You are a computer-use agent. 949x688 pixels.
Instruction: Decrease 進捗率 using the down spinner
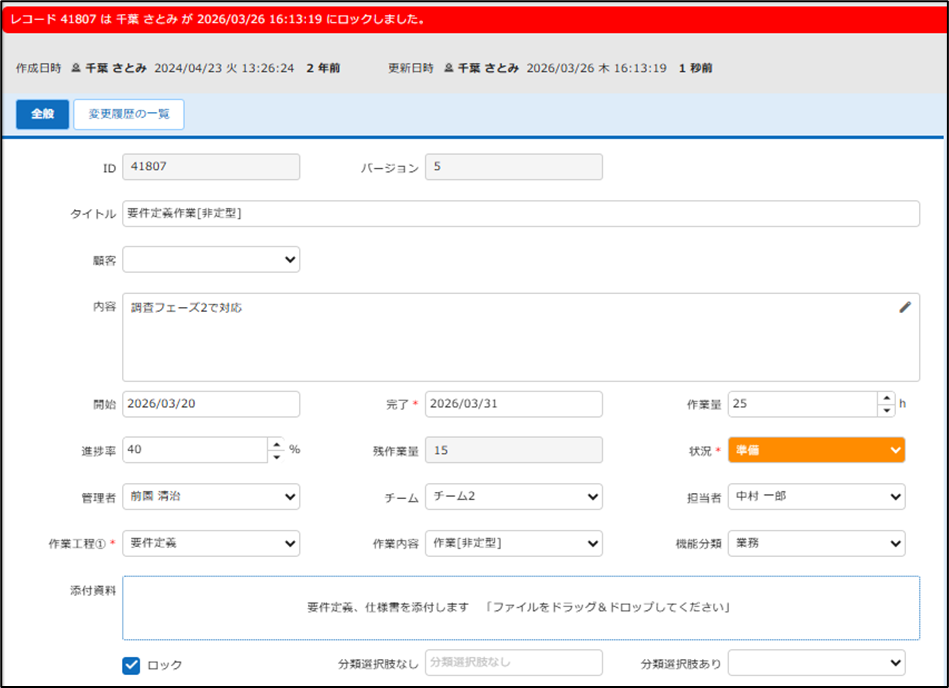coord(276,456)
